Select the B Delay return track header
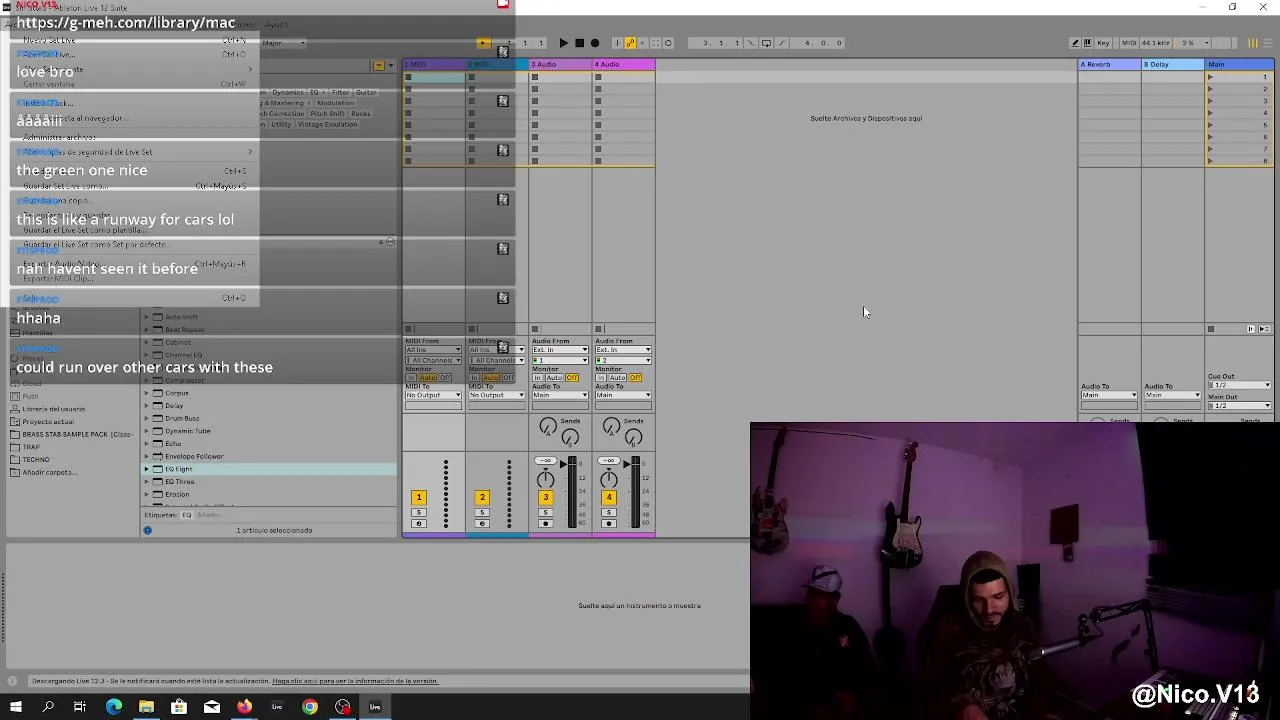Image resolution: width=1280 pixels, height=720 pixels. click(1172, 64)
